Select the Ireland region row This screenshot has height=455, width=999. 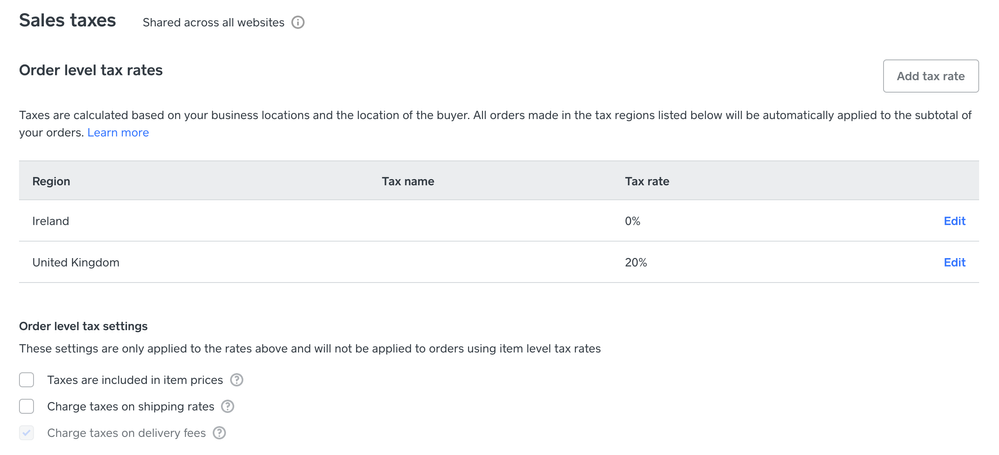[51, 221]
